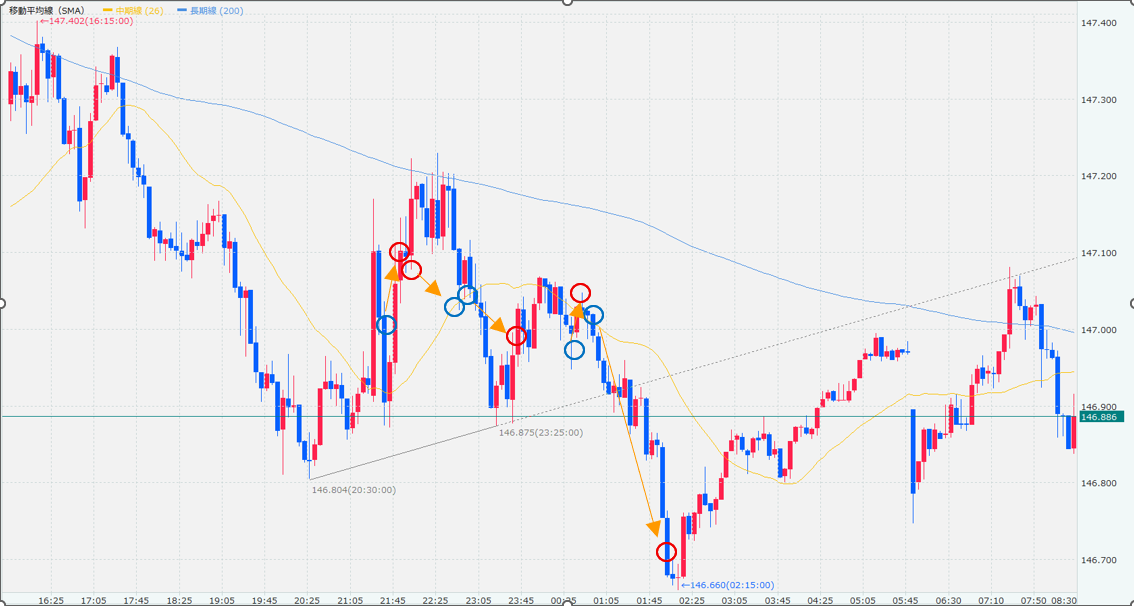Click the 146.700 price axis label
Screen dimensions: 1134x606
[1099, 560]
